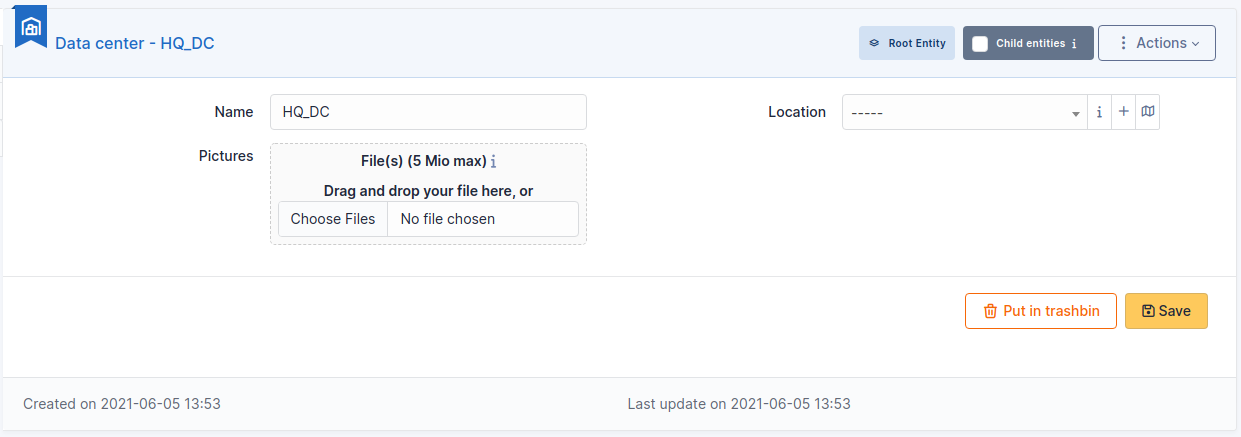Add a new location with plus icon
Screen dimensions: 1241x437
point(1123,112)
